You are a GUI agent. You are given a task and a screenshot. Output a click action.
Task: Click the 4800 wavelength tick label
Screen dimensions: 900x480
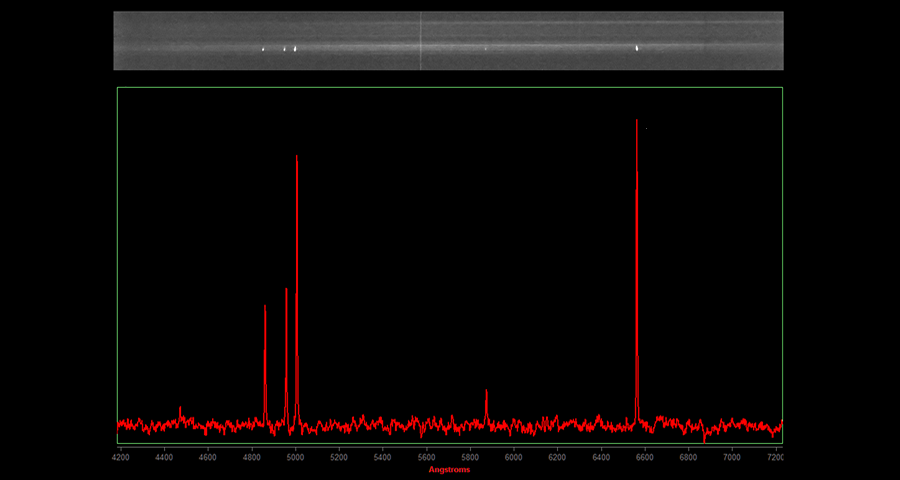(251, 457)
